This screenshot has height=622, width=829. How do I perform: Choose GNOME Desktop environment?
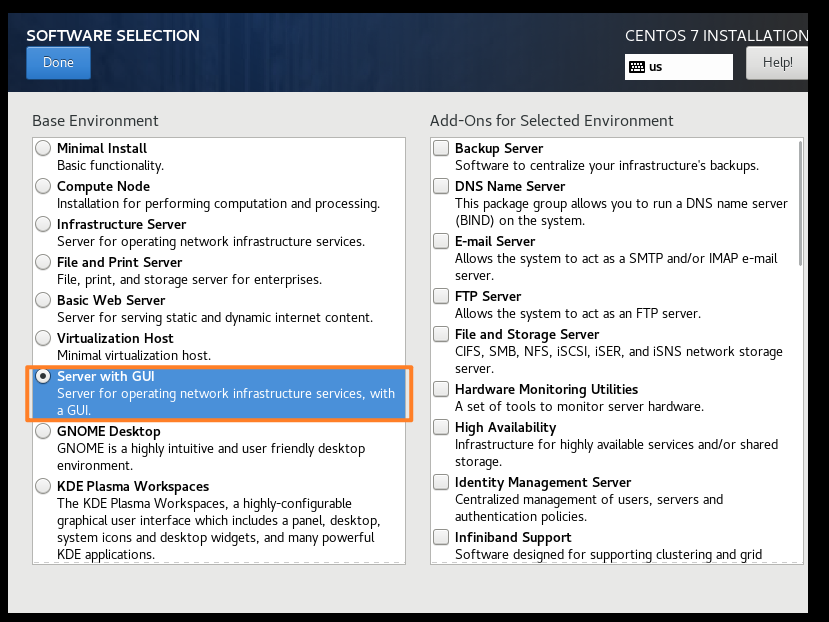(x=43, y=432)
